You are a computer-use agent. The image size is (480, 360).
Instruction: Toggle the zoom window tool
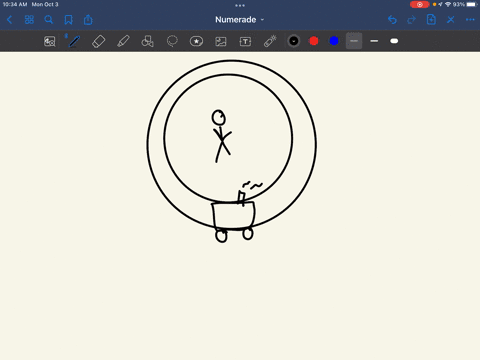(x=50, y=41)
